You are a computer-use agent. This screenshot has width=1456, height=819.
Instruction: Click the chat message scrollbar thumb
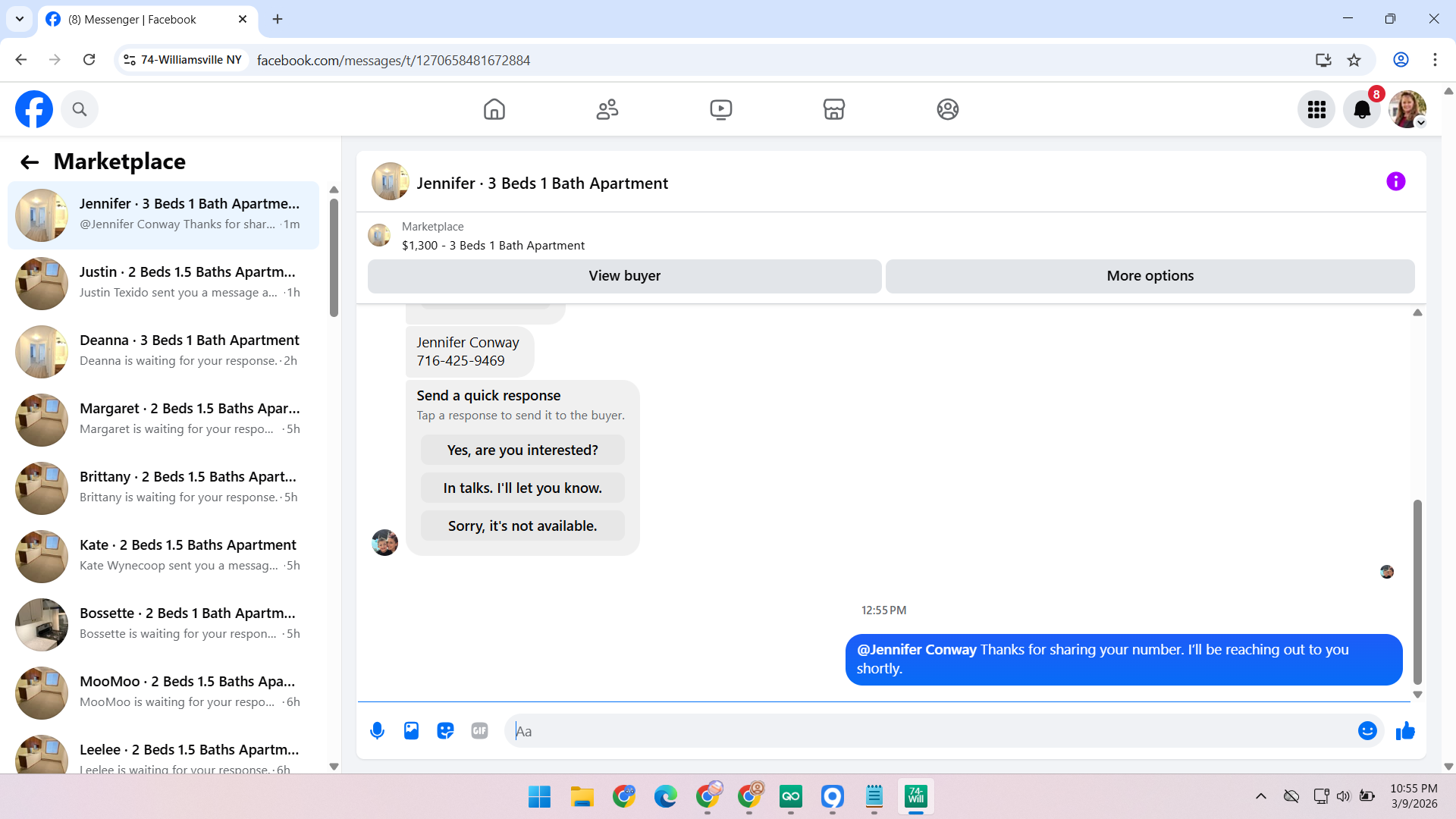tap(1417, 591)
